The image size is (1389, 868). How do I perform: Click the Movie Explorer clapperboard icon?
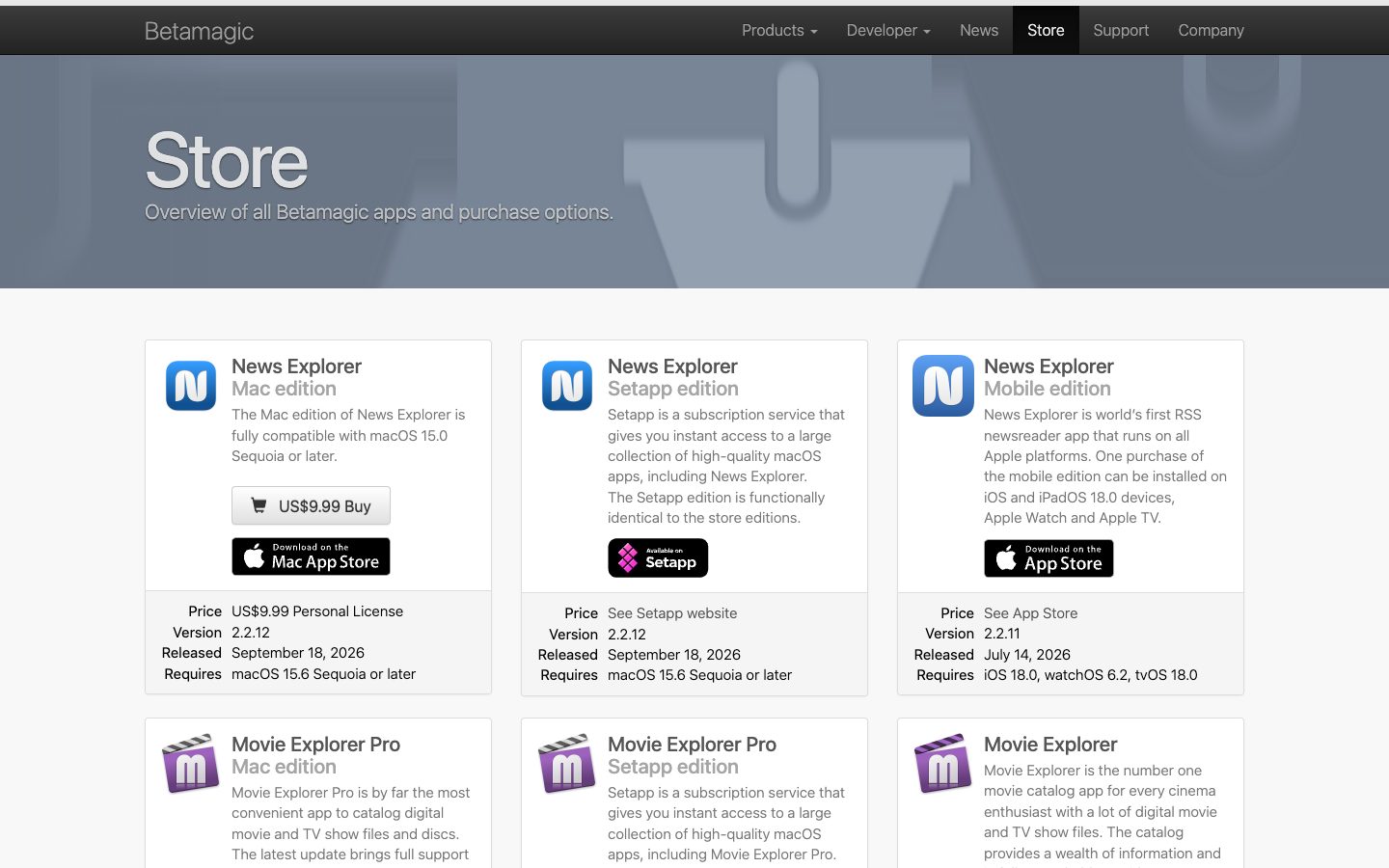click(x=943, y=764)
